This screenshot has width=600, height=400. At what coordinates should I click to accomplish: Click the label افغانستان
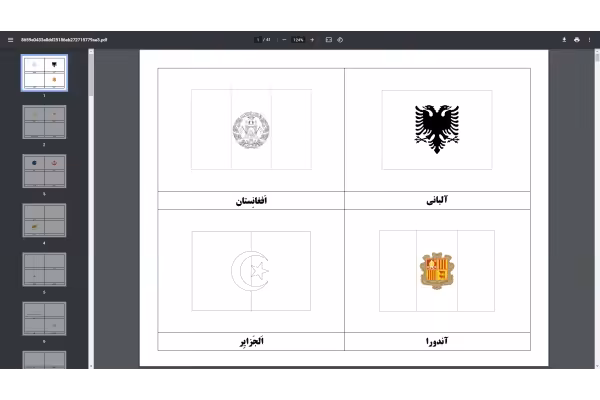[x=251, y=201]
